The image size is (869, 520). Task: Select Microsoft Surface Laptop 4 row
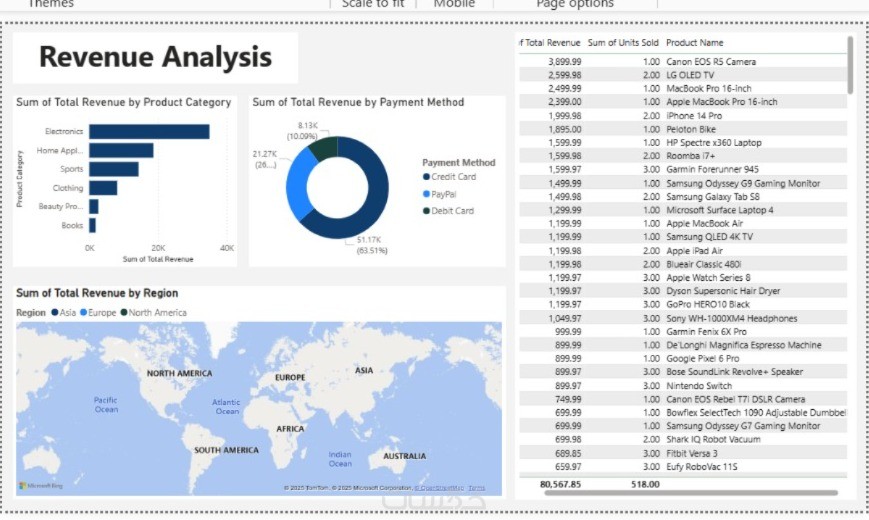click(x=683, y=210)
